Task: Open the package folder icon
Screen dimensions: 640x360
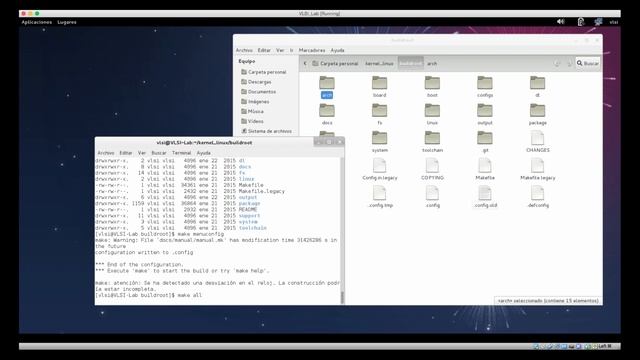Action: tap(537, 111)
